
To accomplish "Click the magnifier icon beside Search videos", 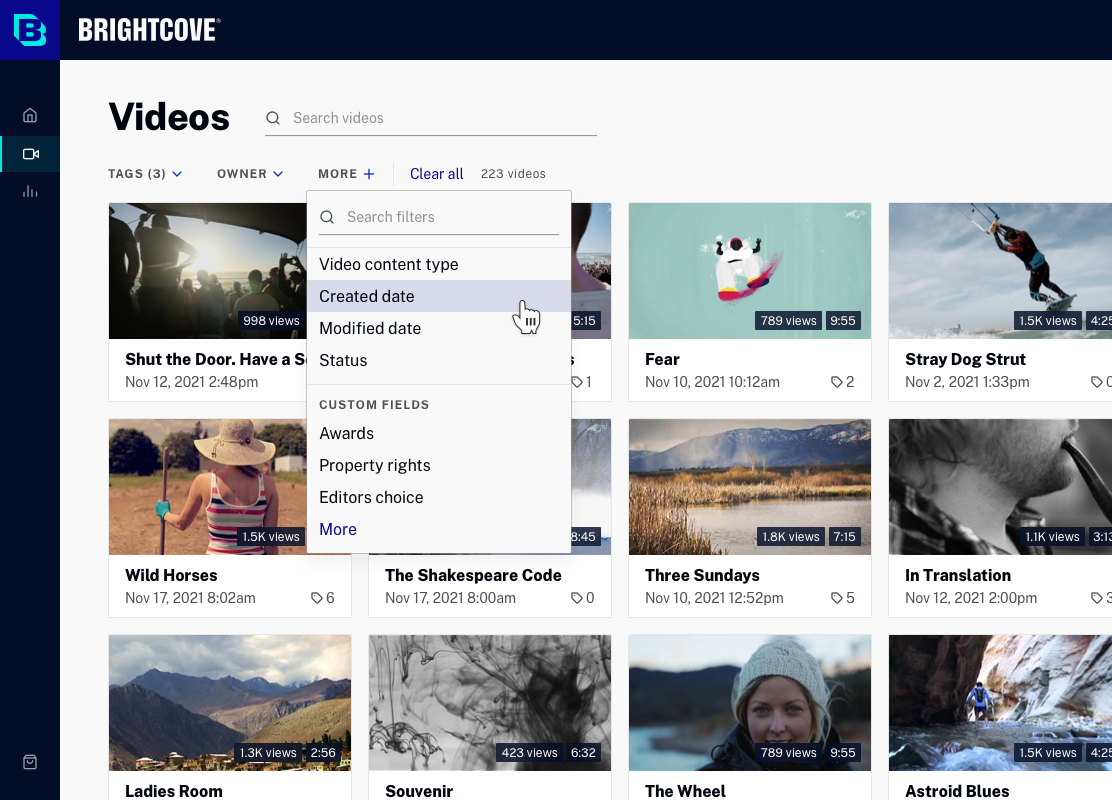I will (x=273, y=118).
